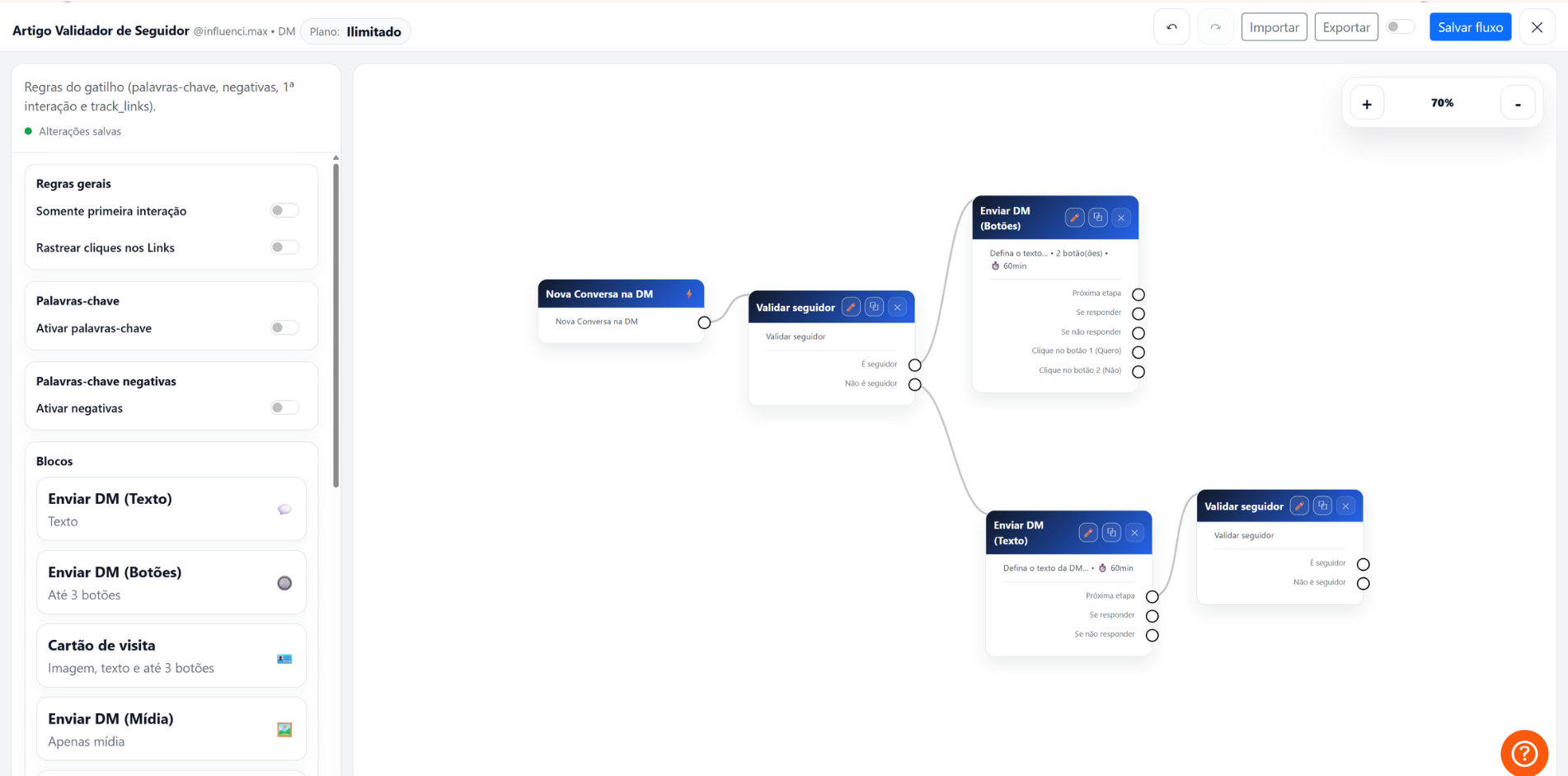Click Salvar fluxo button
This screenshot has width=1568, height=776.
coord(1470,27)
